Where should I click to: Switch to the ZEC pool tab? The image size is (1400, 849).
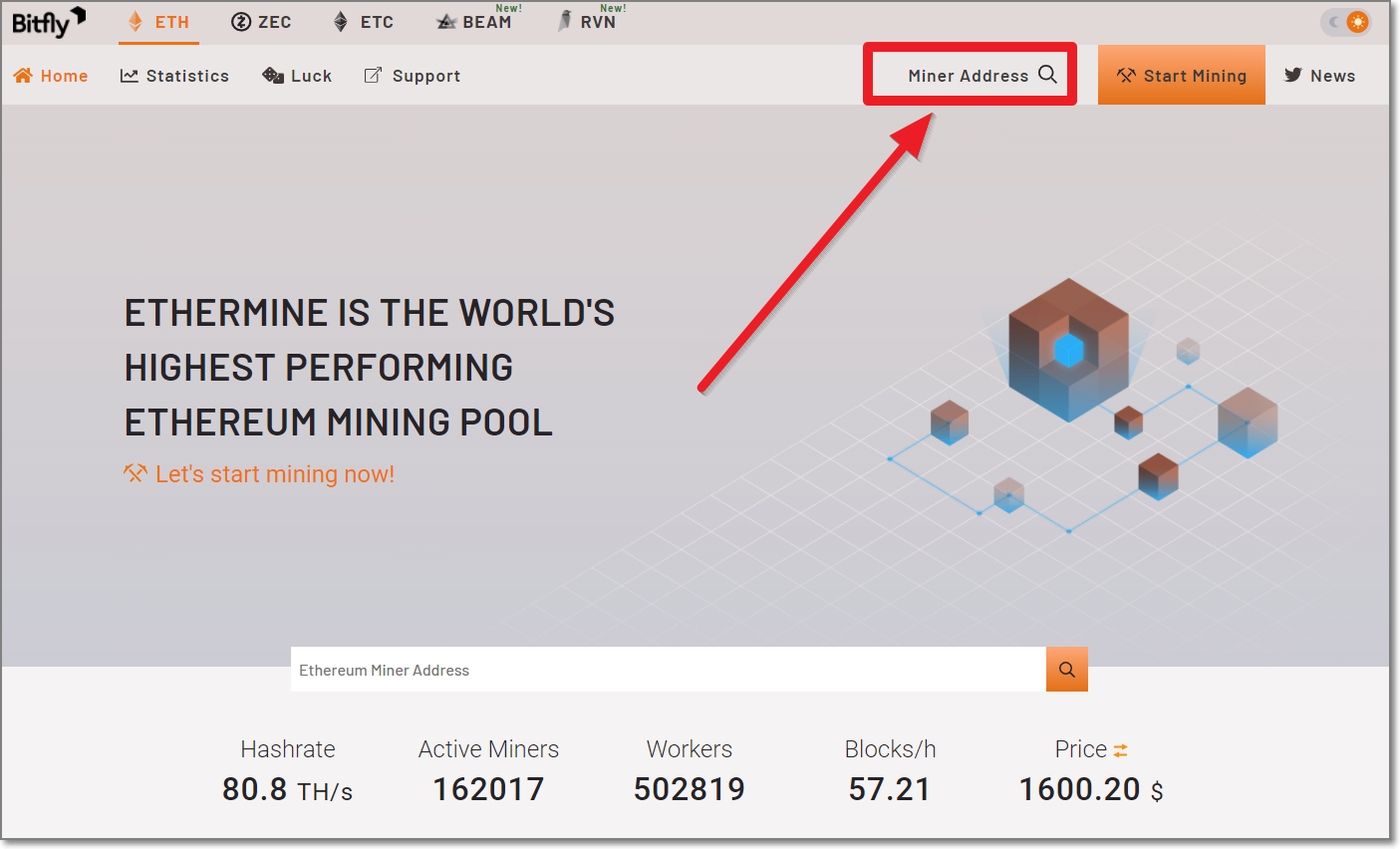(261, 22)
